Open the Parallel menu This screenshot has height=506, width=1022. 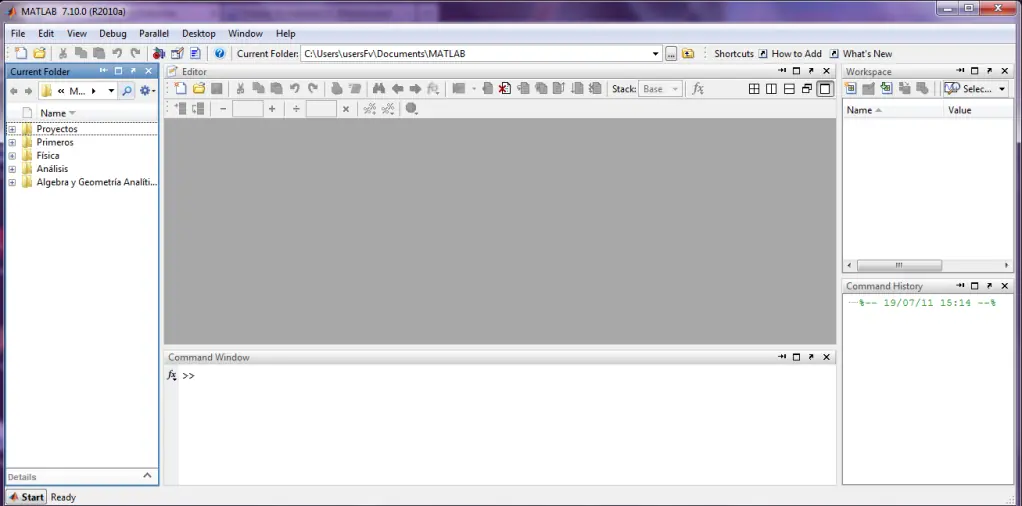154,33
